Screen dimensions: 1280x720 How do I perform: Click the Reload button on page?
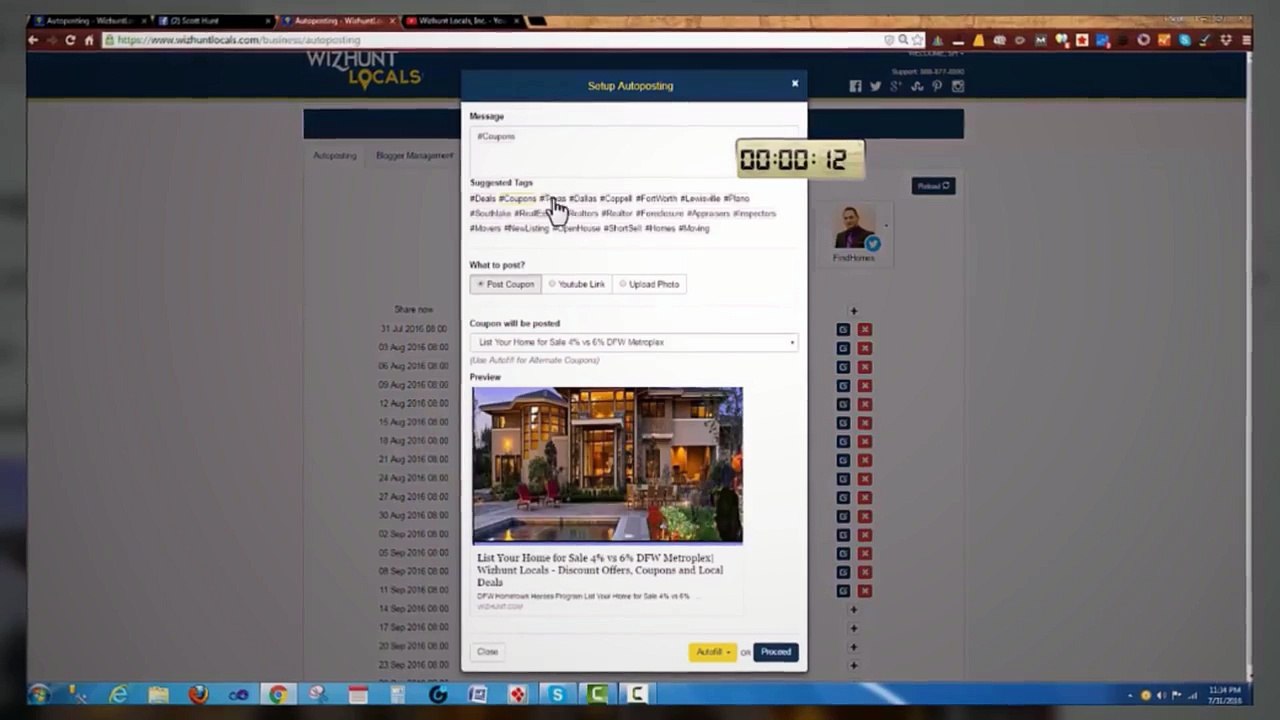tap(932, 186)
